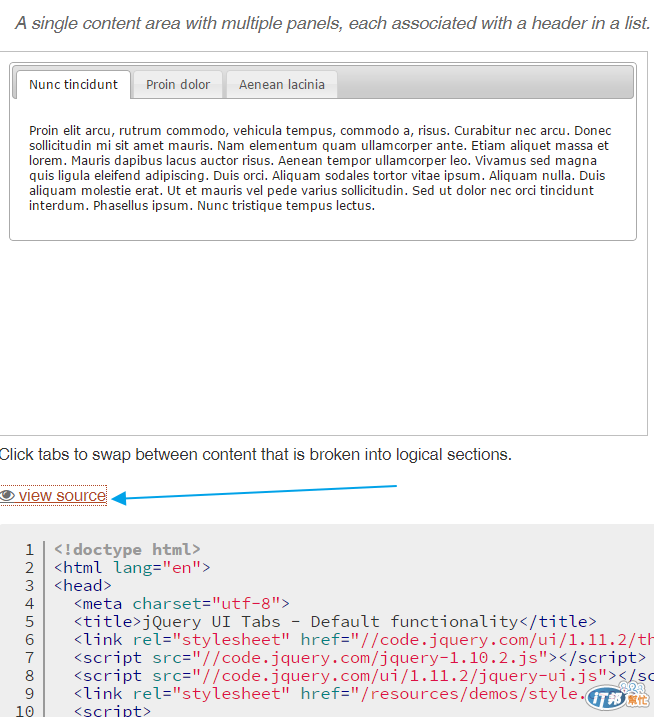Image resolution: width=654 pixels, height=717 pixels.
Task: Click the sentence 'Click tabs to swap between content'
Action: pos(255,454)
